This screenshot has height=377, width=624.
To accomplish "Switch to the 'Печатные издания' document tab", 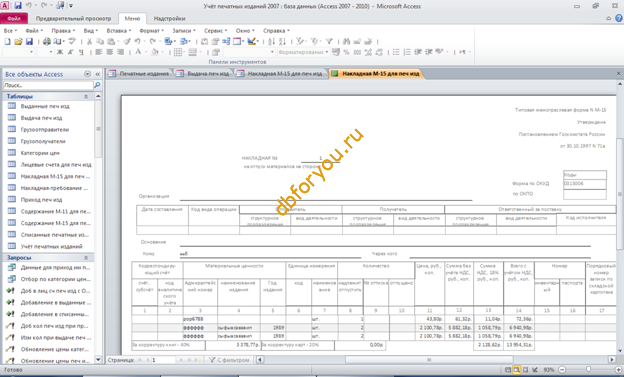I will (x=140, y=74).
